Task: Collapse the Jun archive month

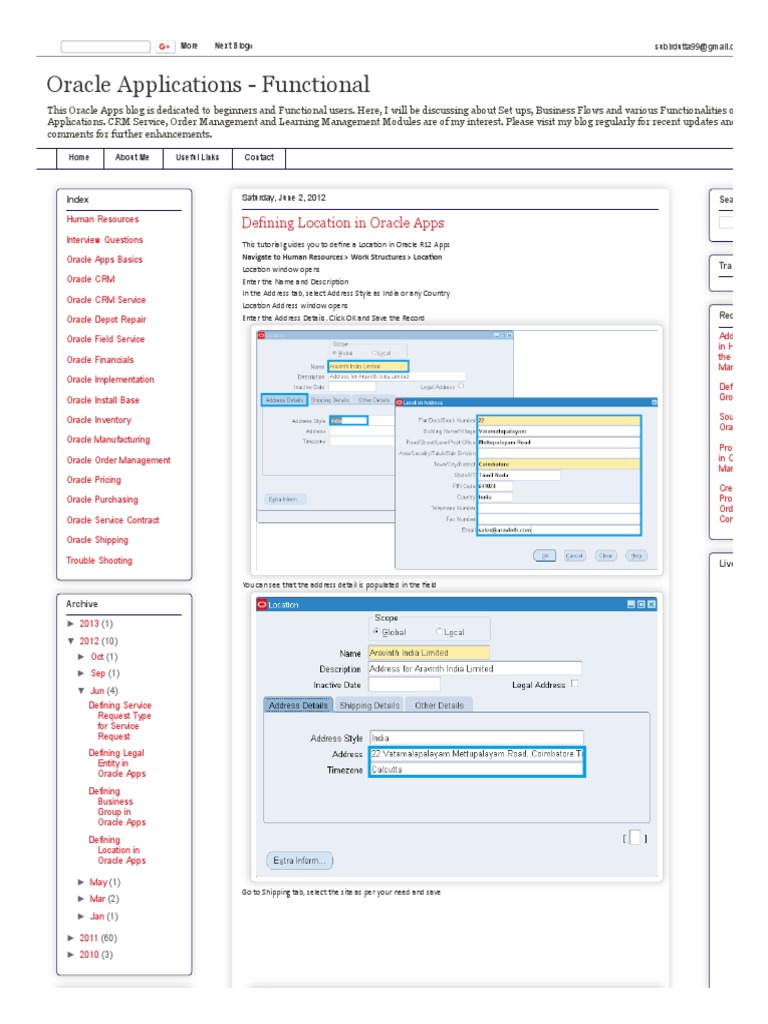Action: 82,690
